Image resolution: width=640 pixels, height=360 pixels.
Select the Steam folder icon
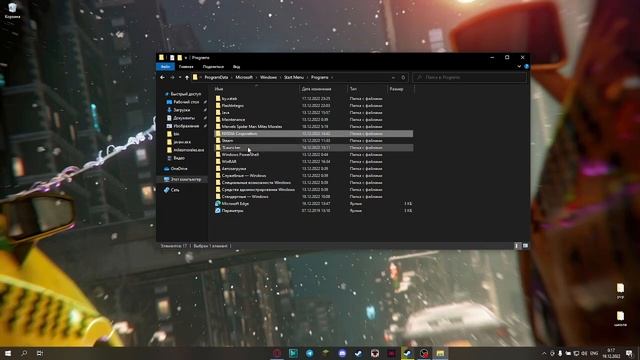(218, 140)
